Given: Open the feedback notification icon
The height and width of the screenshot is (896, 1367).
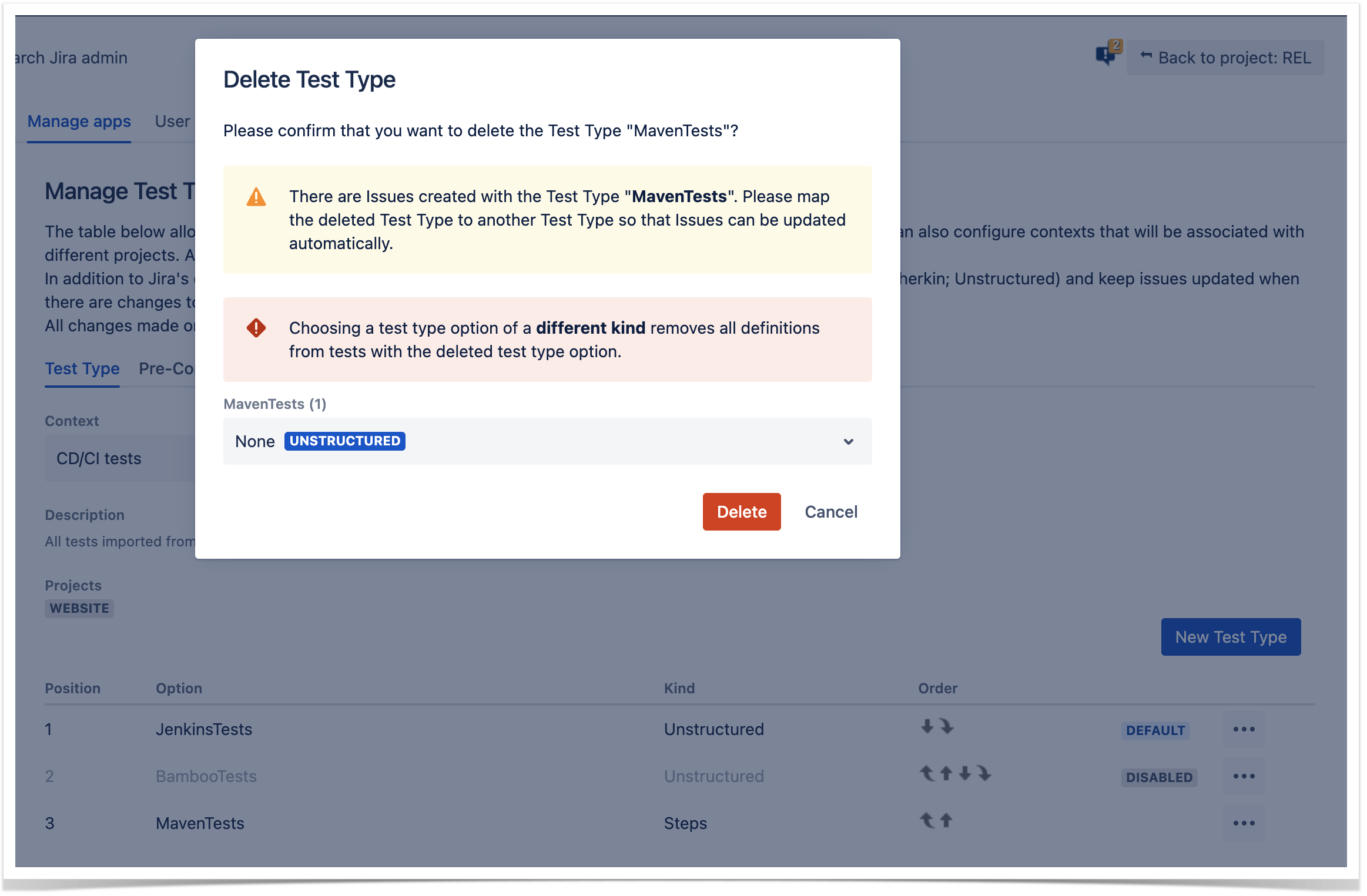Looking at the screenshot, I should tap(1107, 54).
